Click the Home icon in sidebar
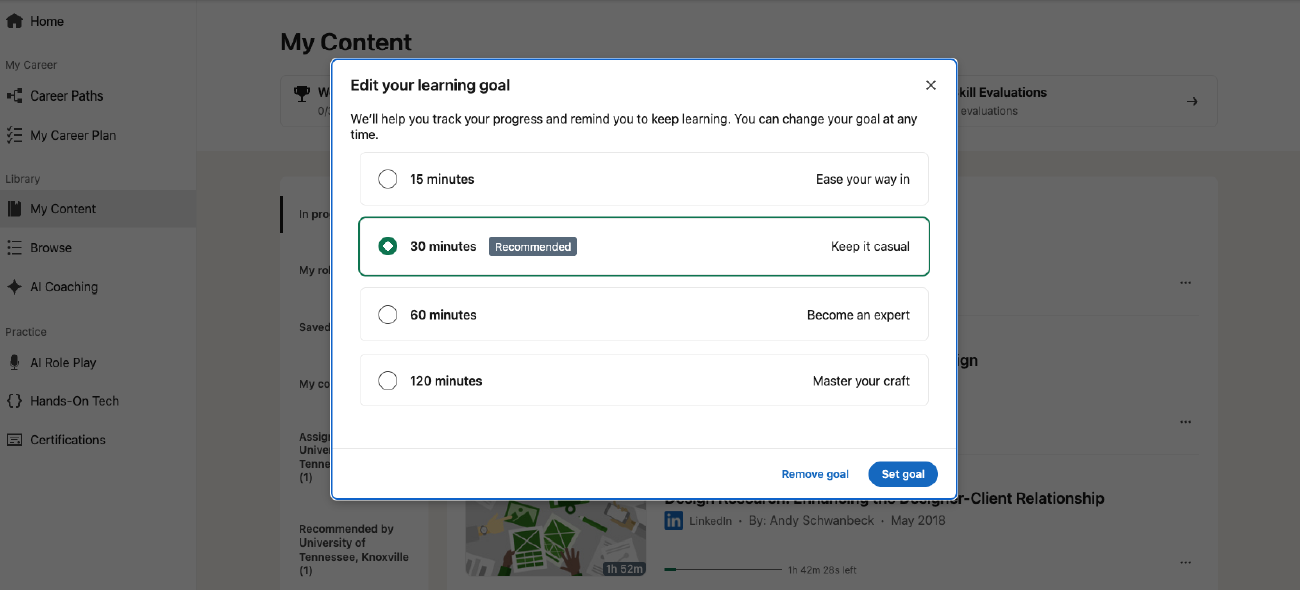This screenshot has height=590, width=1300. tap(14, 21)
